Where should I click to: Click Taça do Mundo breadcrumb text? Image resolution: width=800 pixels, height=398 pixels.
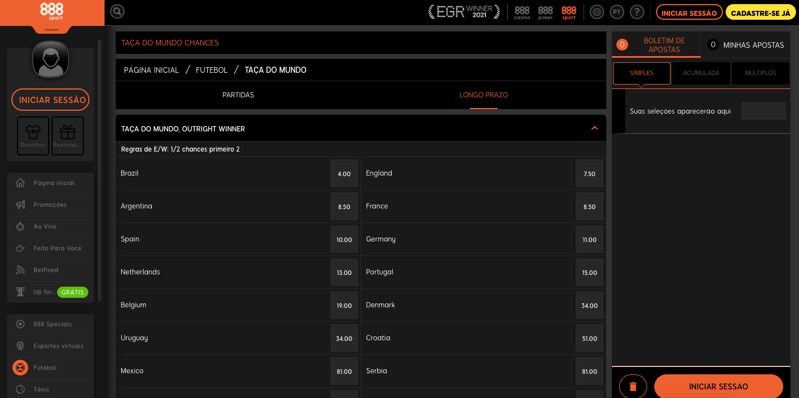(276, 70)
